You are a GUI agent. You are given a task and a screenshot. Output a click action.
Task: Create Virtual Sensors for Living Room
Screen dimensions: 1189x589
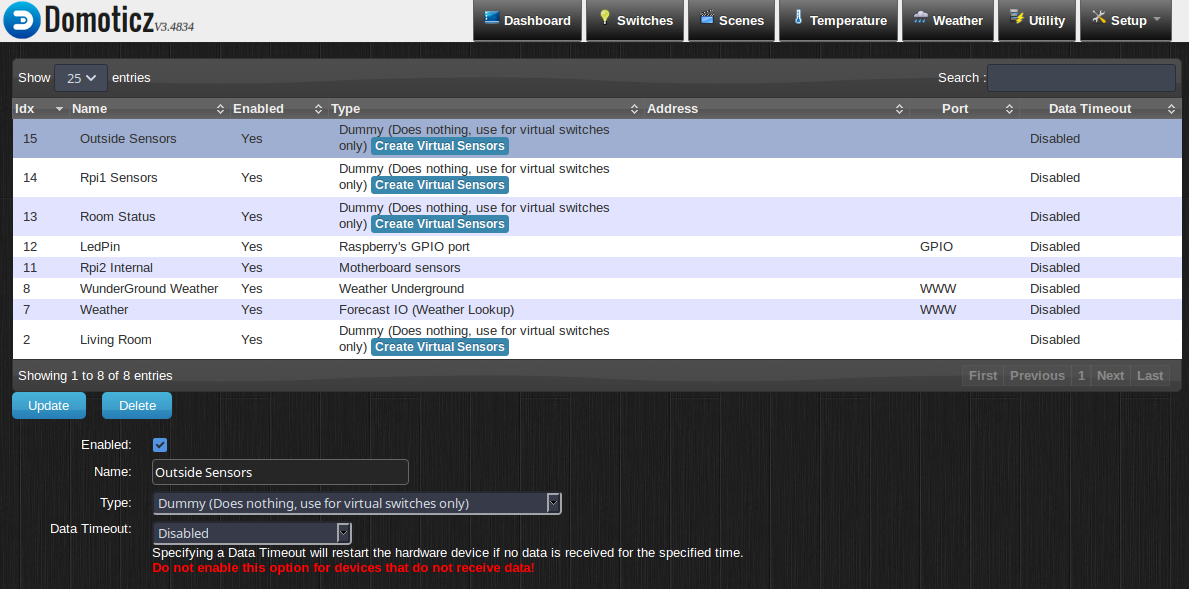pos(440,347)
